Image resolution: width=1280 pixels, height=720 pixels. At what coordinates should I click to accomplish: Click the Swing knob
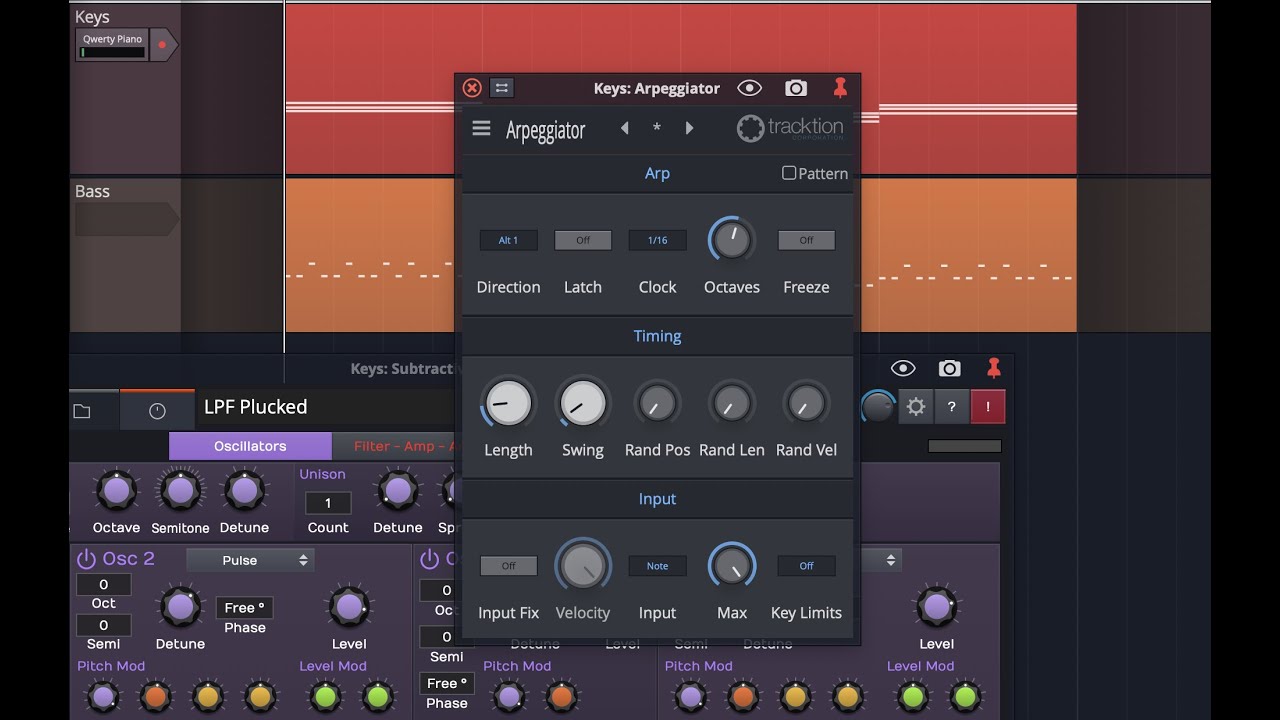point(583,403)
